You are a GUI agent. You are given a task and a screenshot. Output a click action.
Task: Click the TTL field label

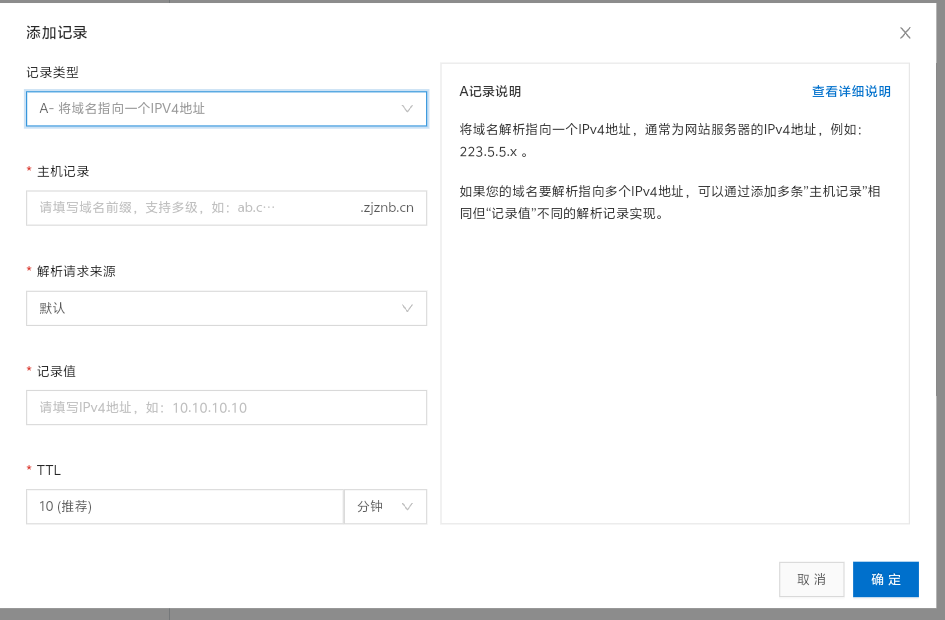click(x=49, y=470)
